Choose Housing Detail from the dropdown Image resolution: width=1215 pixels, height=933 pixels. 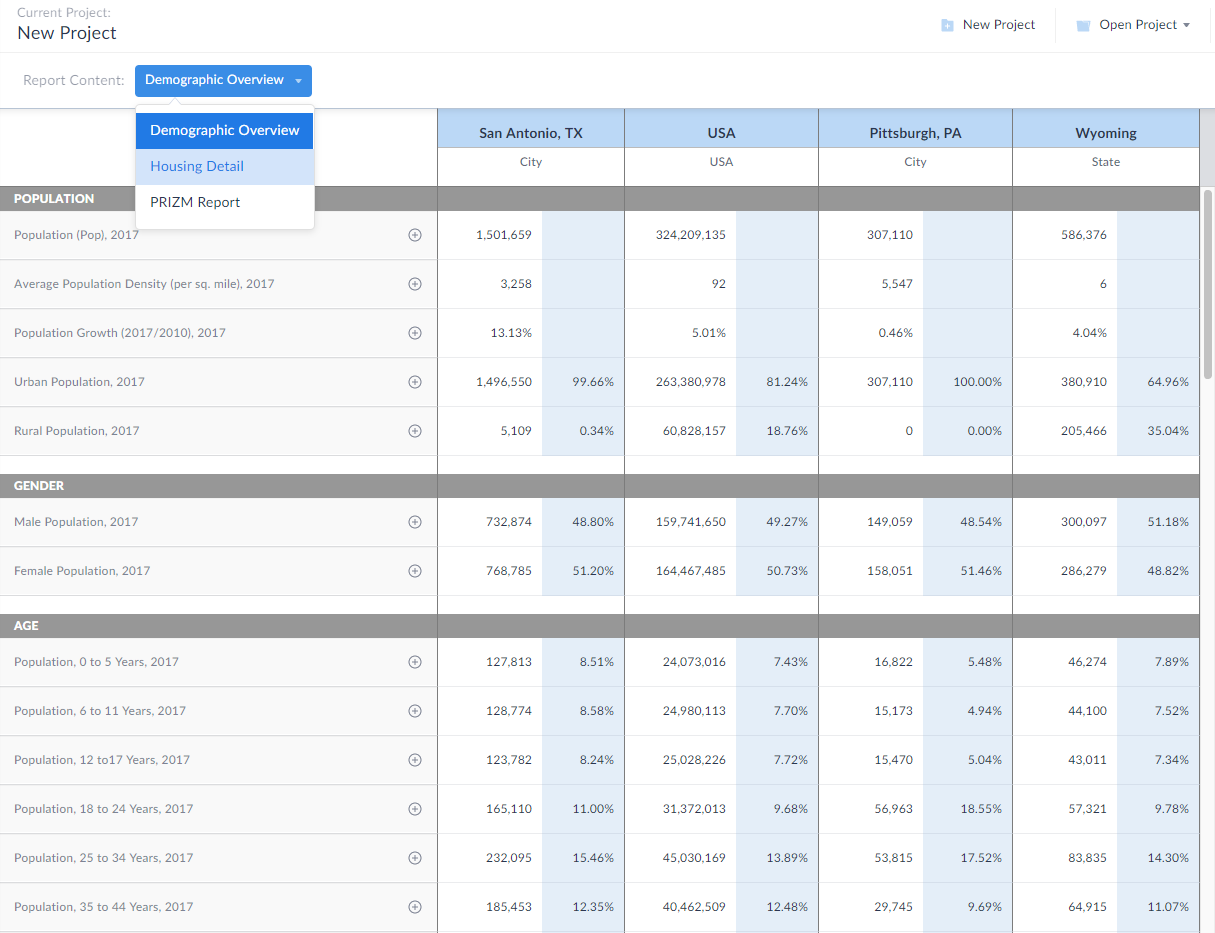tap(225, 166)
